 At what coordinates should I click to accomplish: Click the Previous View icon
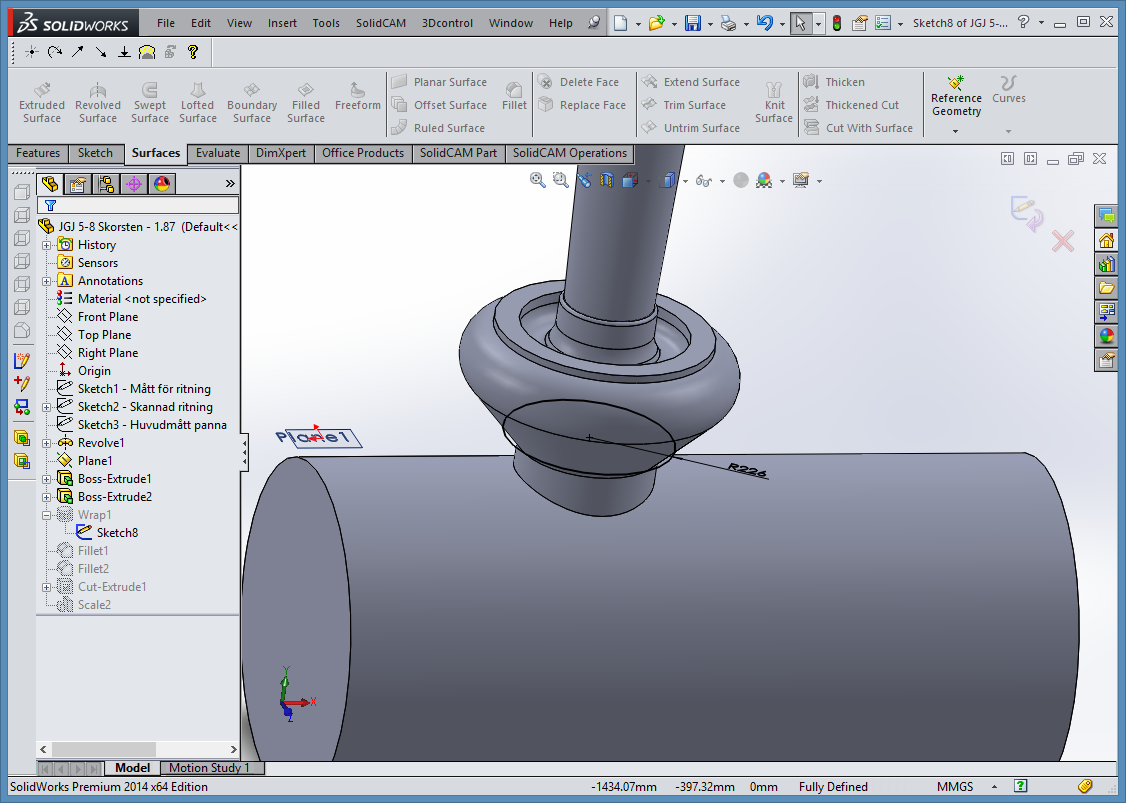coord(584,180)
